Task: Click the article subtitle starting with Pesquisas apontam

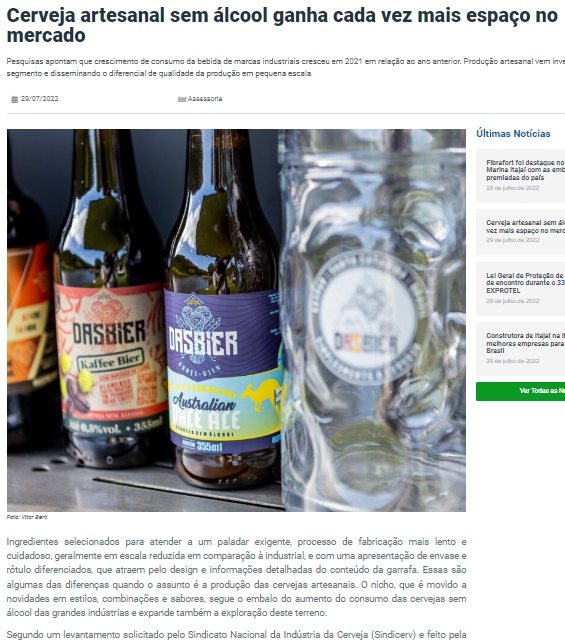Action: pyautogui.click(x=286, y=67)
